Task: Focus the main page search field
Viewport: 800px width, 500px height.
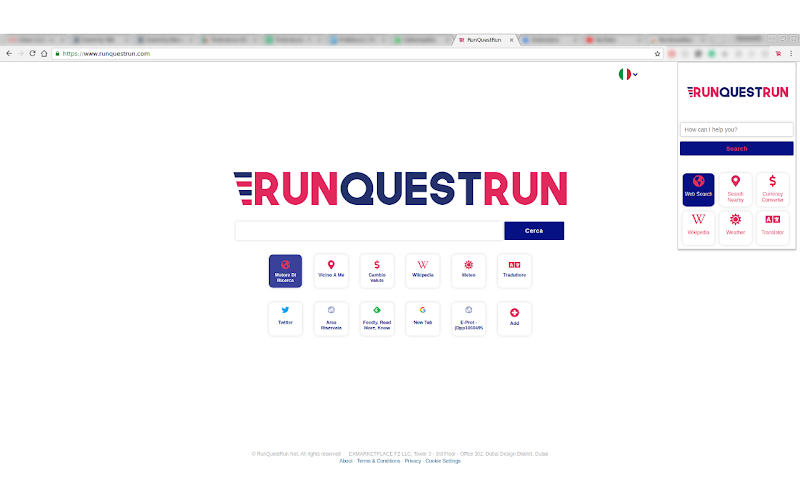Action: pyautogui.click(x=369, y=231)
